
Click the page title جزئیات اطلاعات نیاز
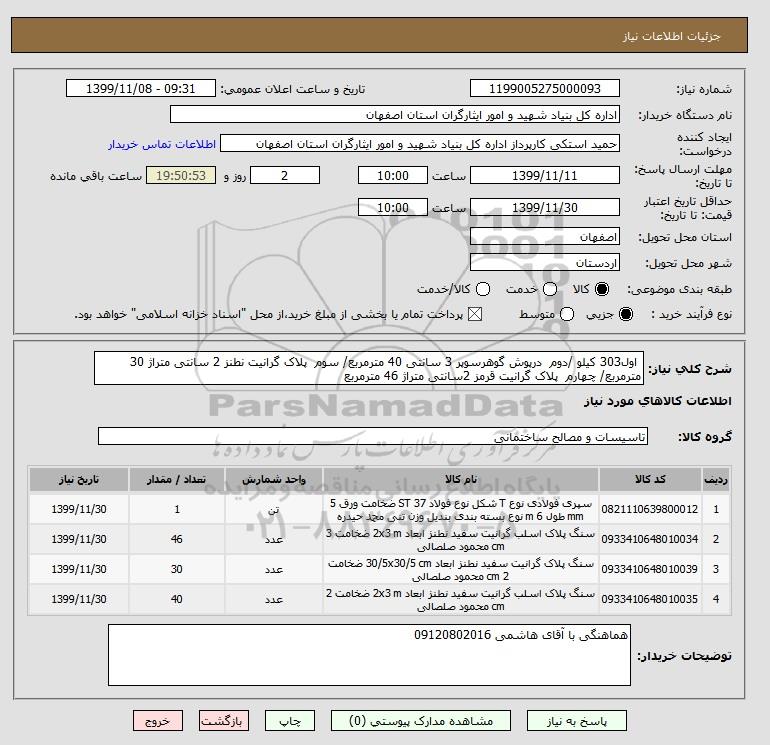[x=671, y=36]
